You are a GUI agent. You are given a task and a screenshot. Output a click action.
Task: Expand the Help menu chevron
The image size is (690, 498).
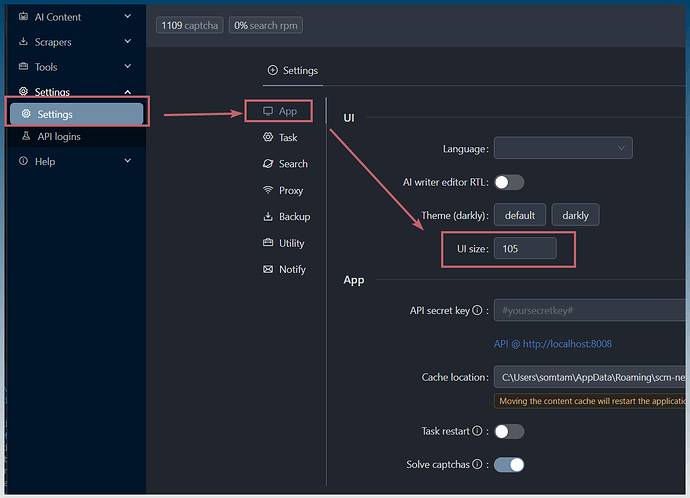(128, 161)
